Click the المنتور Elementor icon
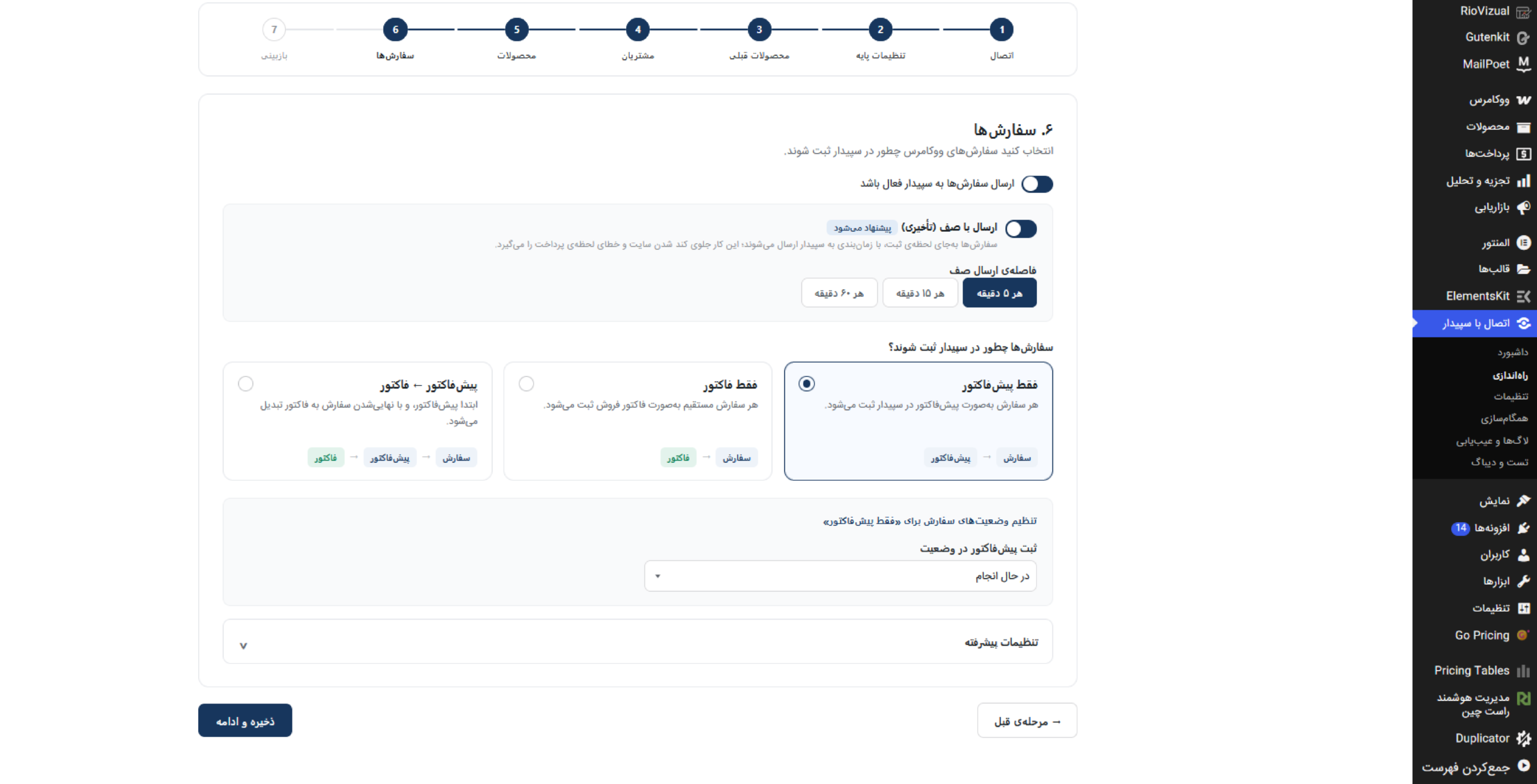The image size is (1537, 784). tap(1523, 243)
